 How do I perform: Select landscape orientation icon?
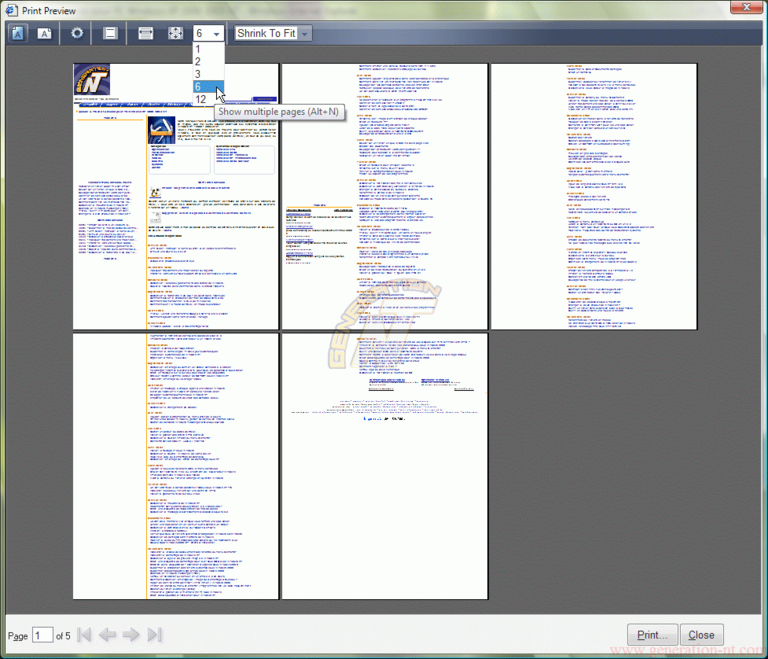(x=45, y=33)
